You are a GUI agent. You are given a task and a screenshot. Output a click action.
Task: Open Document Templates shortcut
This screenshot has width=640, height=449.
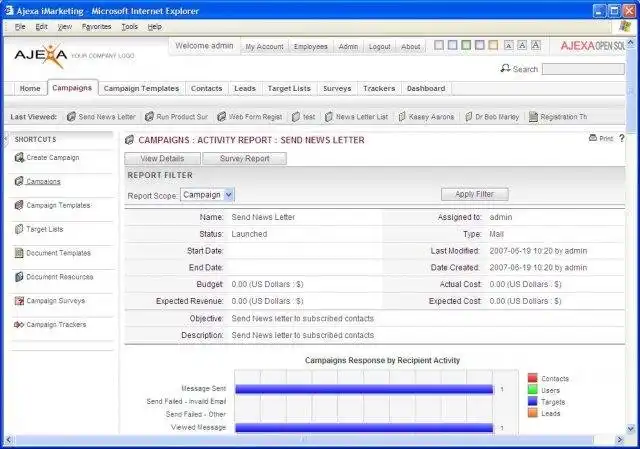[x=53, y=253]
